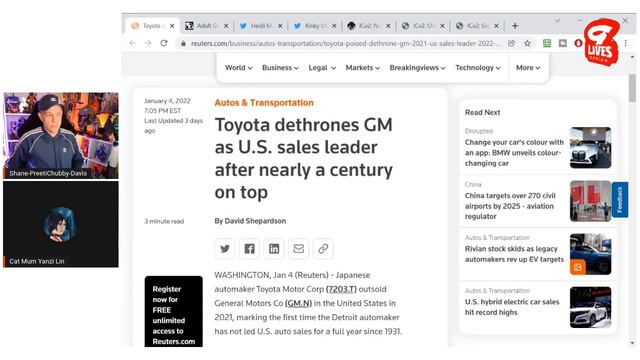Click the site lock icon in address bar
Viewport: 640px width, 360px height.
[x=183, y=43]
